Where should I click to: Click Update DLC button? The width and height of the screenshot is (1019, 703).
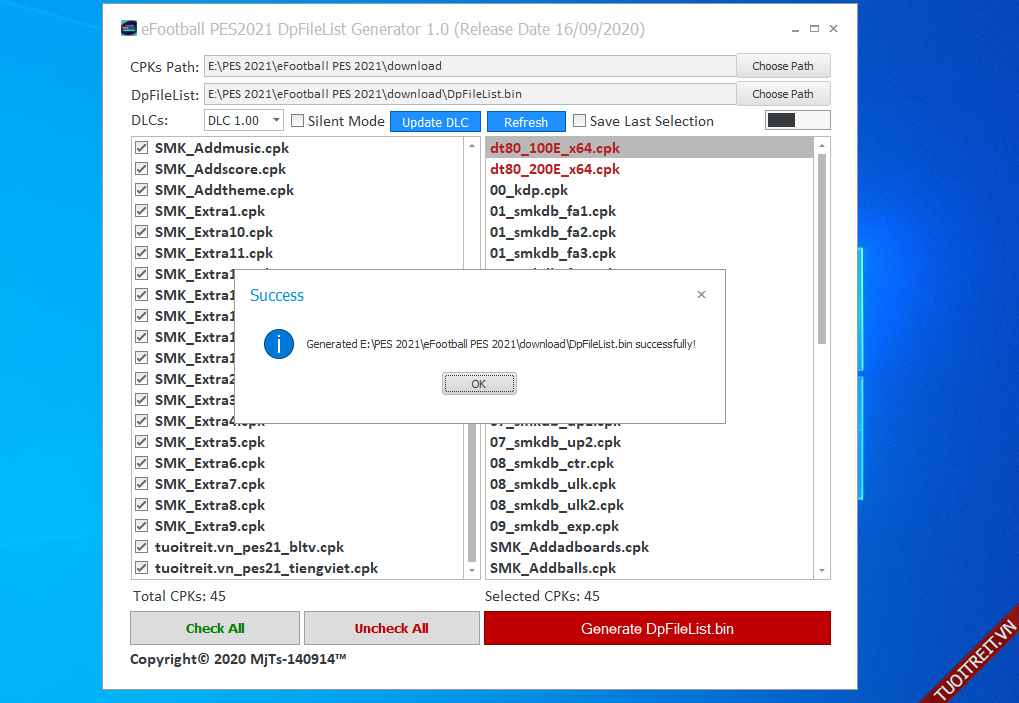tap(435, 122)
